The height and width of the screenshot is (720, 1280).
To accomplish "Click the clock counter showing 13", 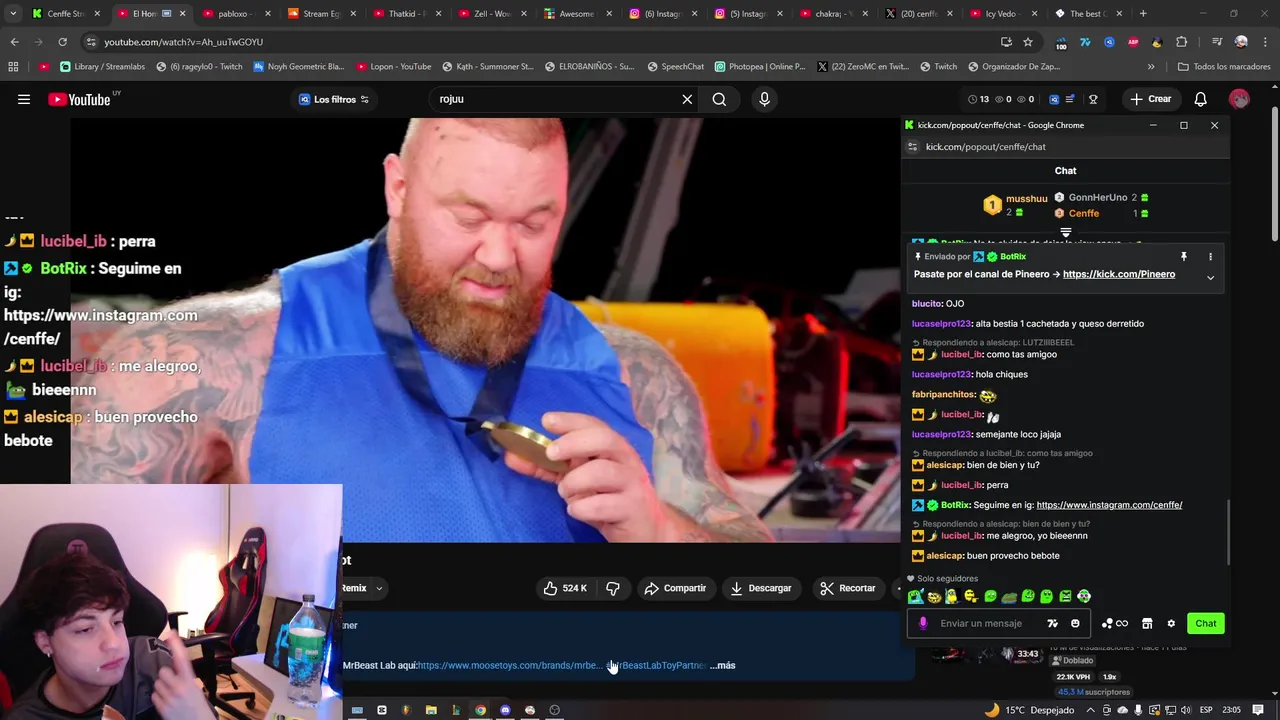I will (x=978, y=99).
